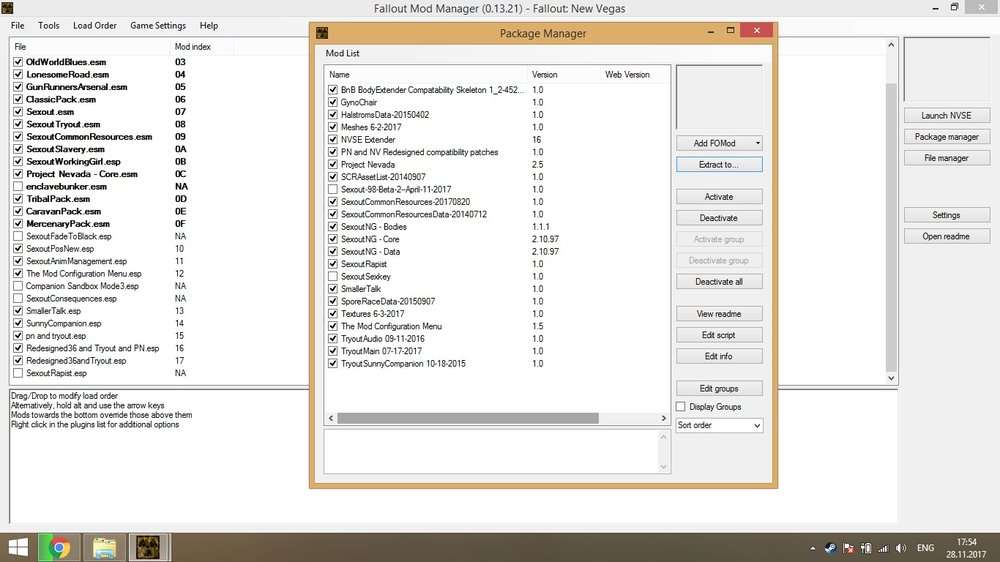Sort mod list by Name column header

426,75
